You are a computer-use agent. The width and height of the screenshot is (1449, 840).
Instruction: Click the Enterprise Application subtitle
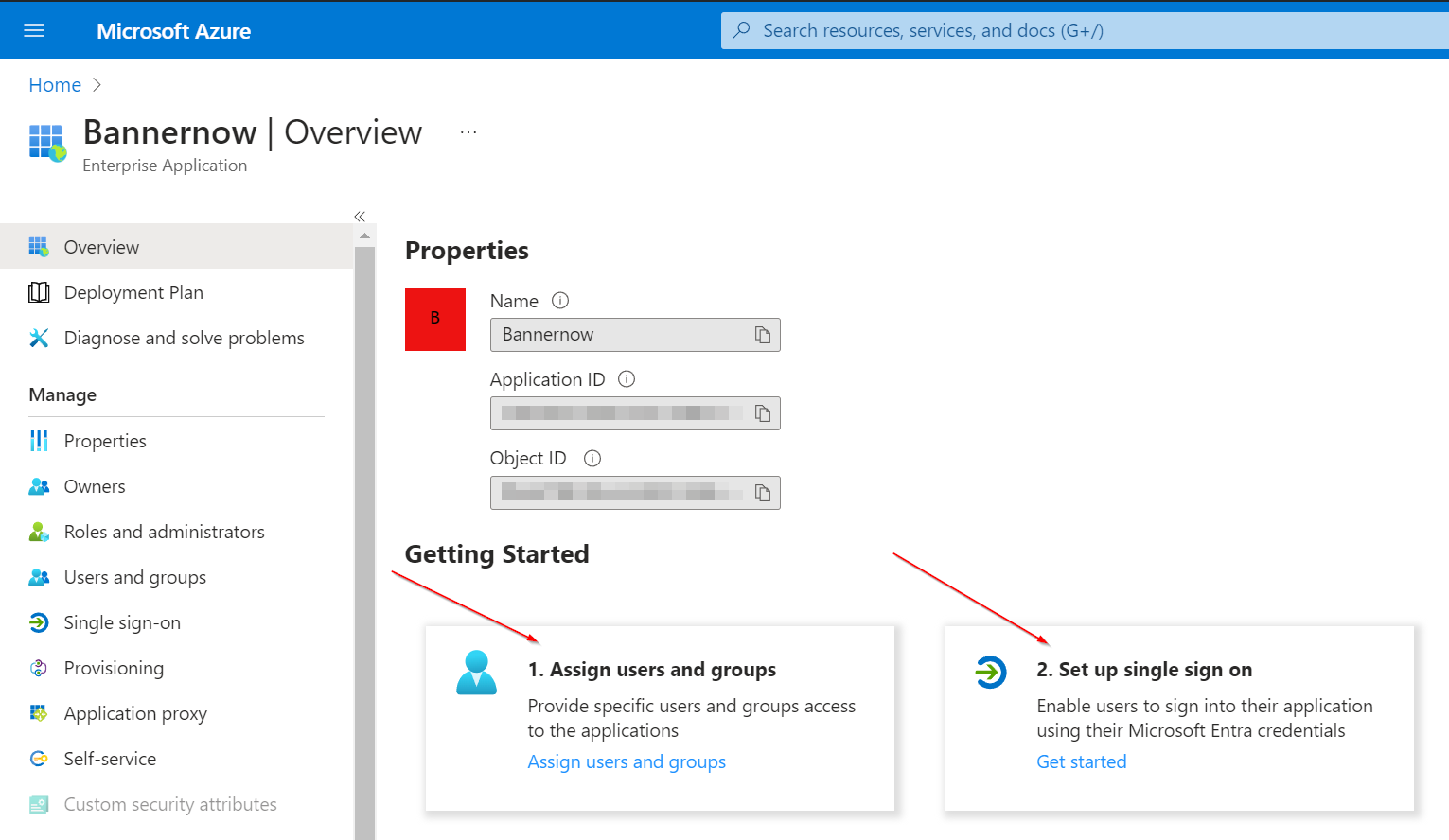(165, 166)
